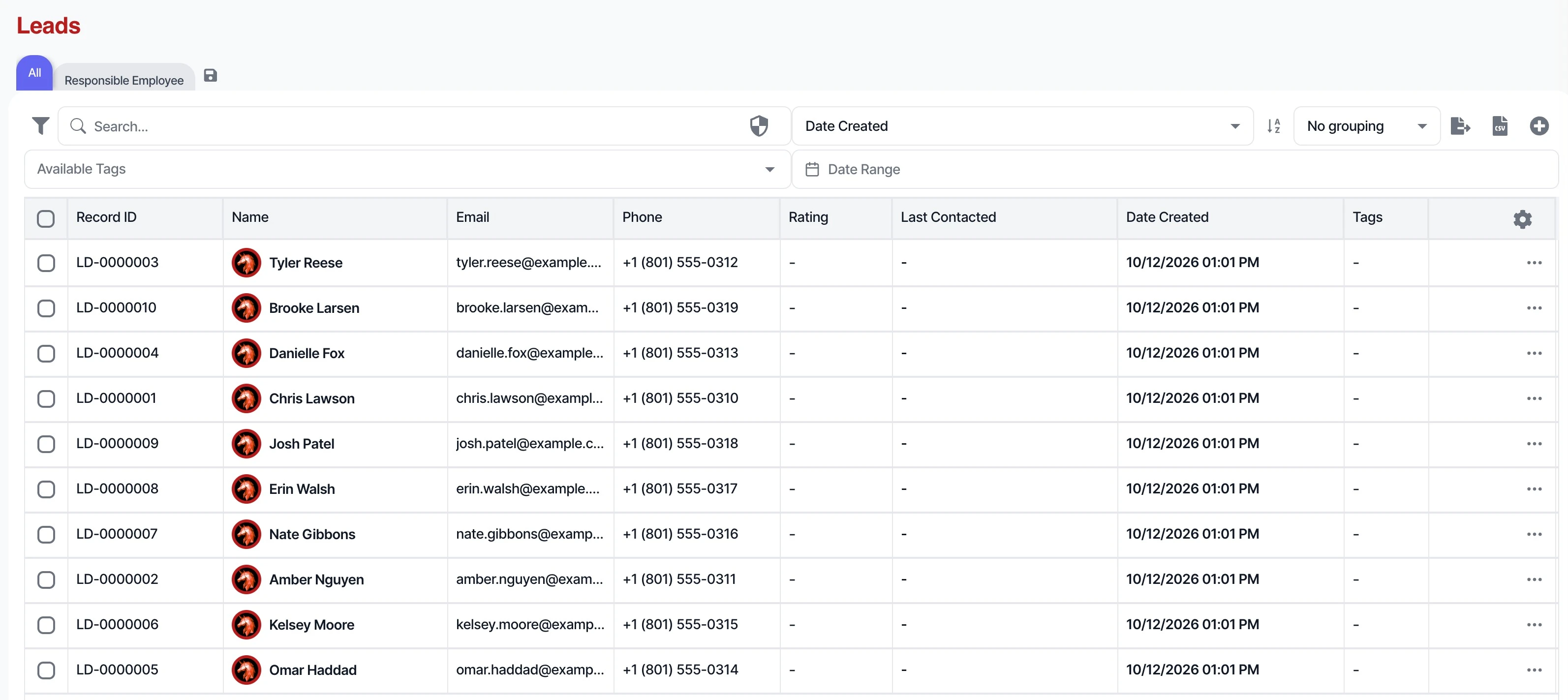Select the LD-0000010 row checkbox
Viewport: 1568px width, 700px height.
tap(46, 308)
